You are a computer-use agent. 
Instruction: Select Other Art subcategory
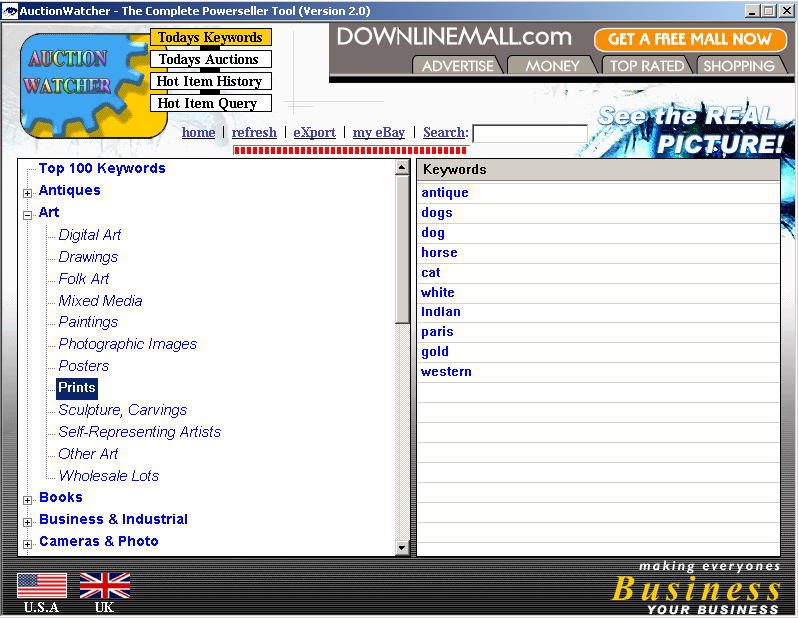(x=88, y=454)
